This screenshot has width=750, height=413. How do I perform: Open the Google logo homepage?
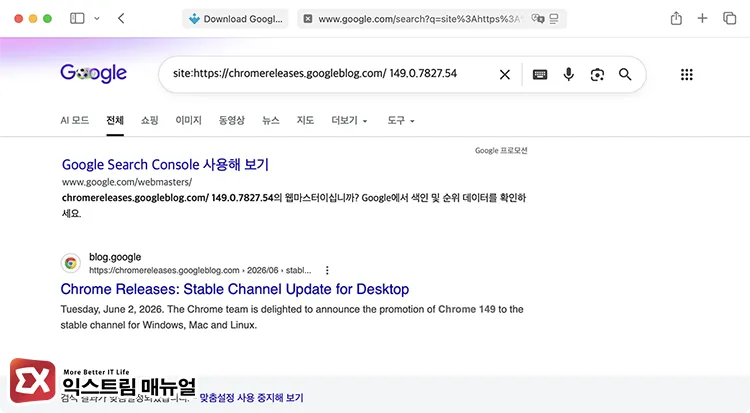[93, 73]
